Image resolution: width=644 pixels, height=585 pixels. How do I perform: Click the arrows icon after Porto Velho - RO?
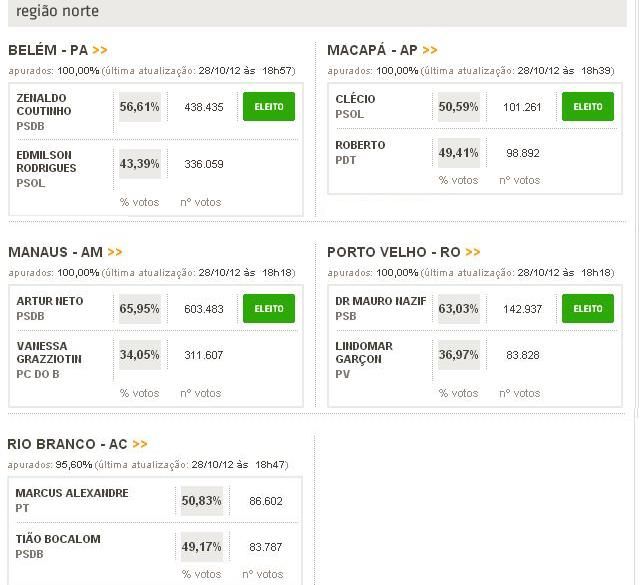point(472,252)
